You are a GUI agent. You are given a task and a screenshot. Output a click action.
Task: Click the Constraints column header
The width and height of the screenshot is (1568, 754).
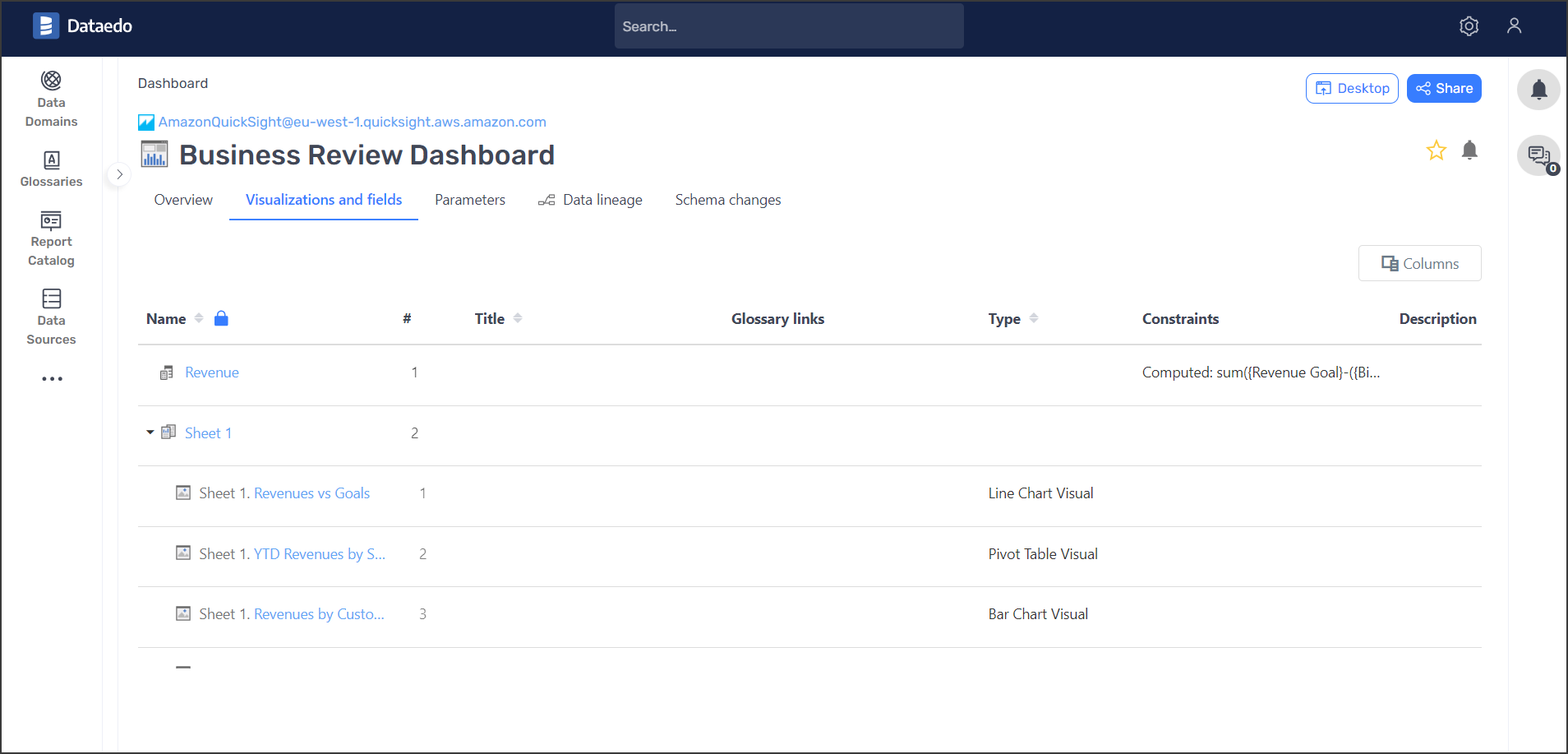(x=1180, y=319)
